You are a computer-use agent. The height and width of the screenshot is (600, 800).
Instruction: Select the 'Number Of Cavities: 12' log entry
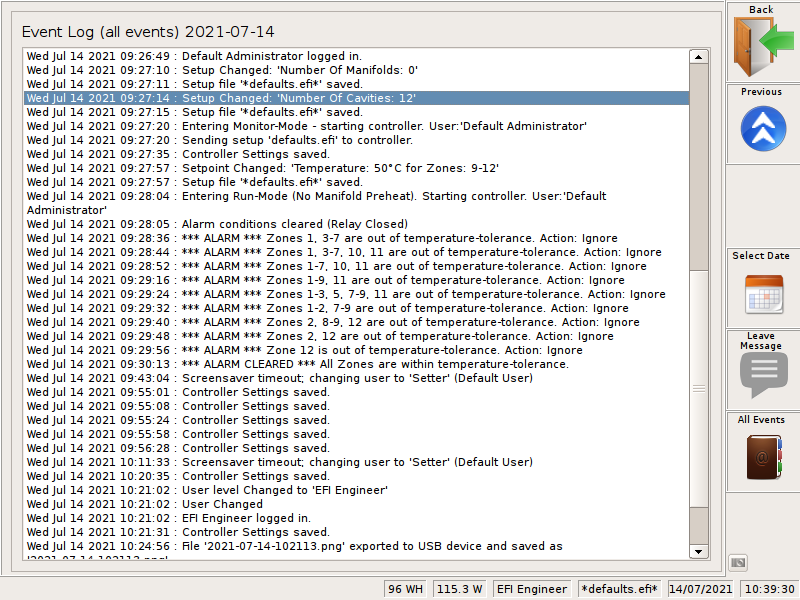[x=300, y=98]
